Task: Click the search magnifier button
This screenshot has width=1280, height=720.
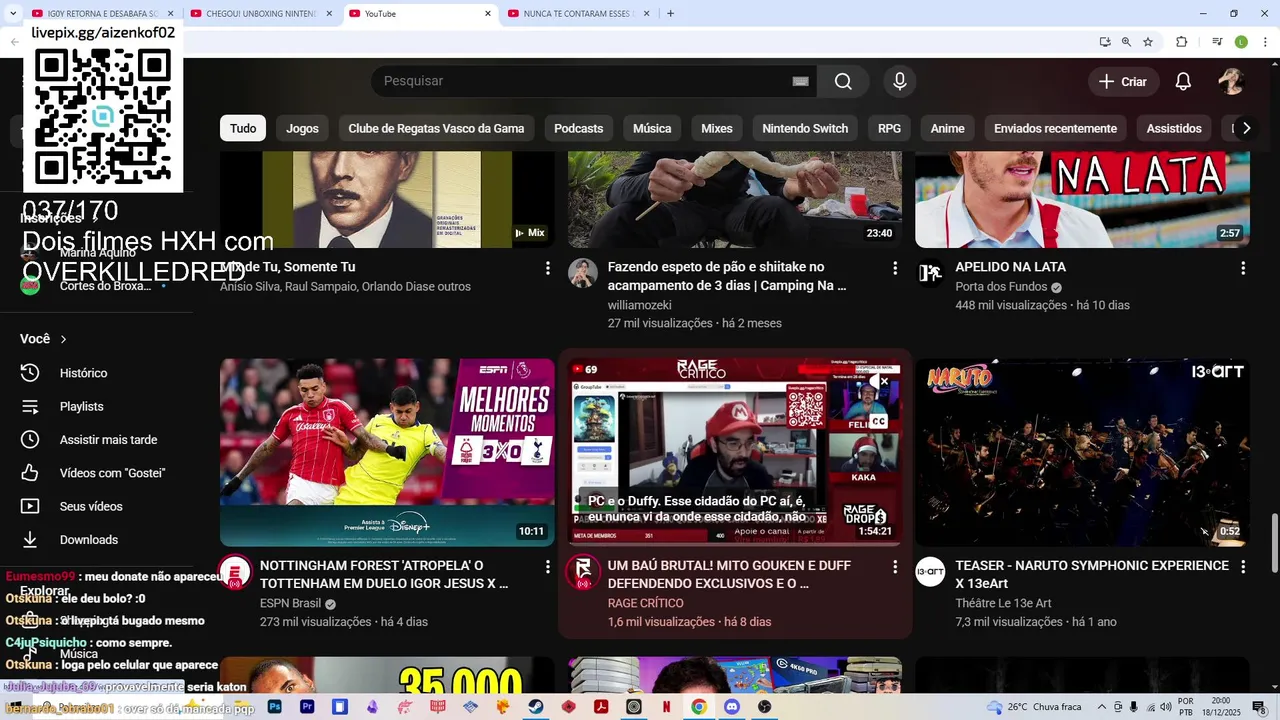Action: click(x=843, y=81)
